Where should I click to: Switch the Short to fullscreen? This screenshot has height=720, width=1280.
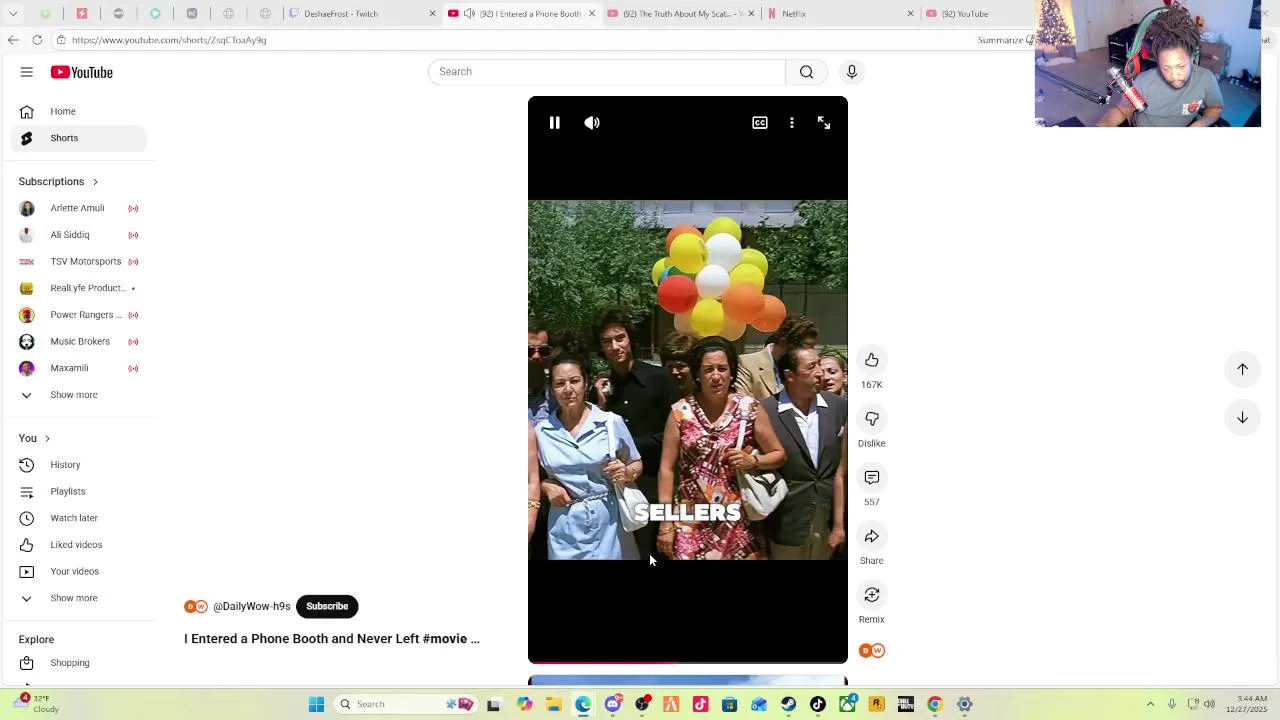coord(824,123)
